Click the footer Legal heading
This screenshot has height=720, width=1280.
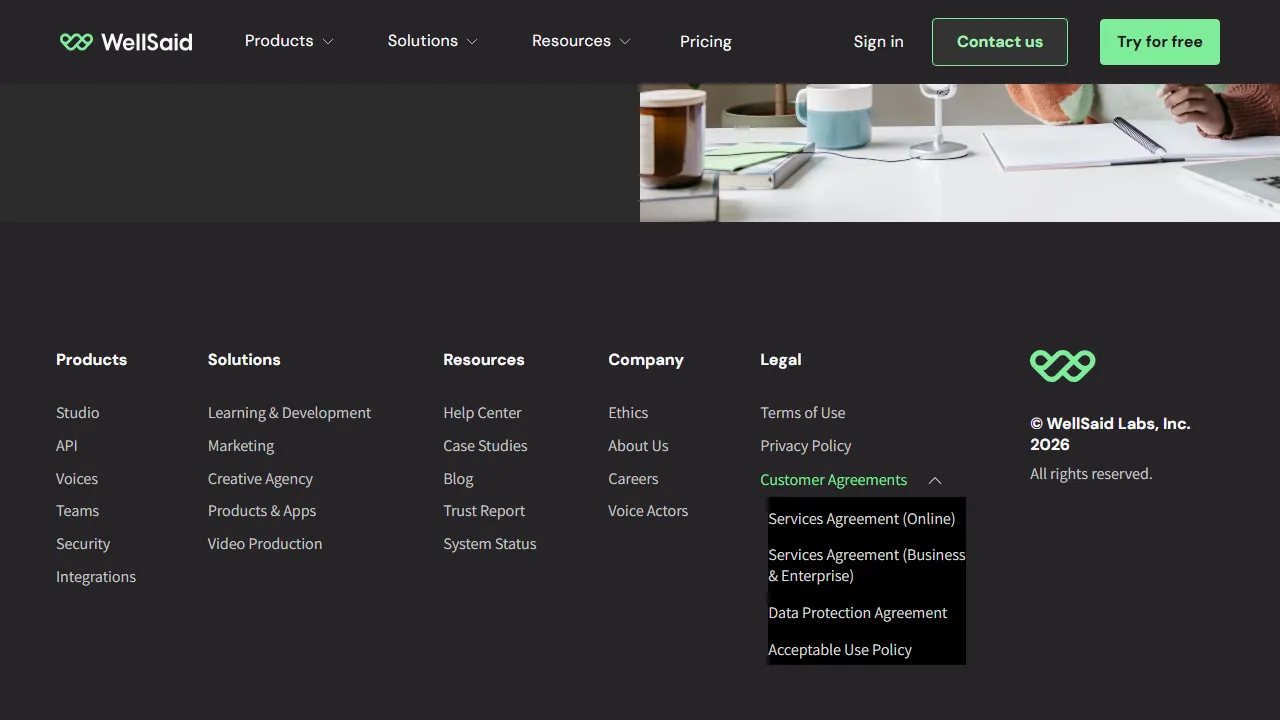(781, 360)
